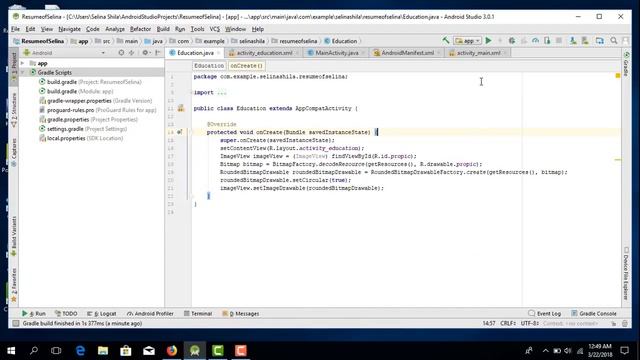Screen dimensions: 640x360
Task: Open the Terminal tool window button
Action: click(x=198, y=313)
